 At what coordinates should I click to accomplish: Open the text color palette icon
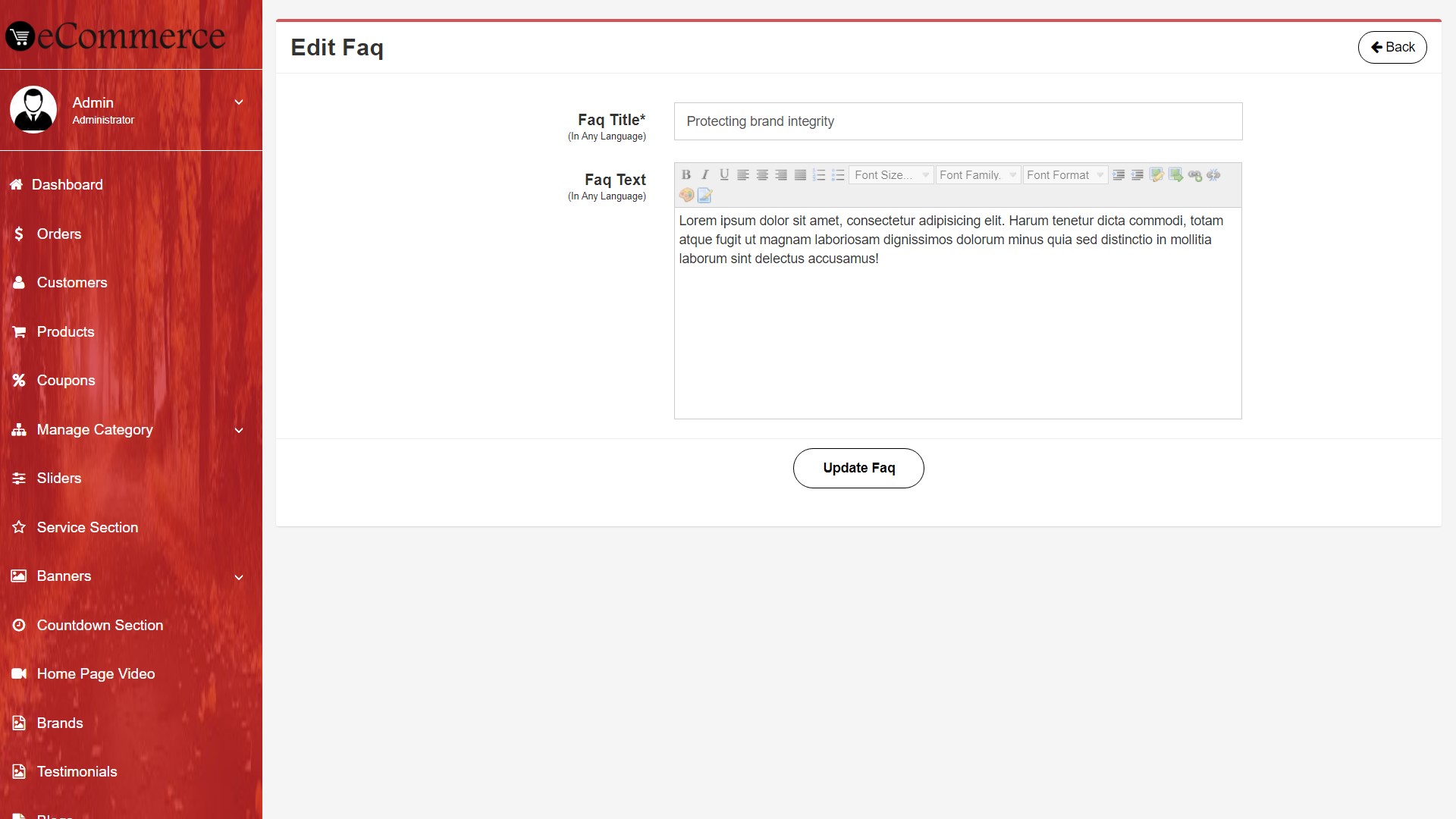[686, 195]
